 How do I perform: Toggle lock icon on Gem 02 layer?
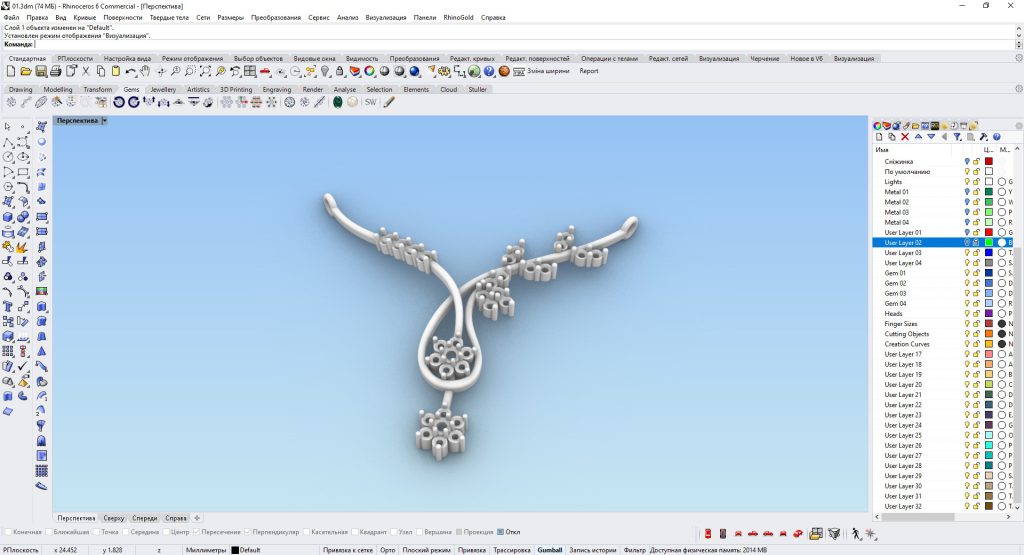tap(976, 283)
